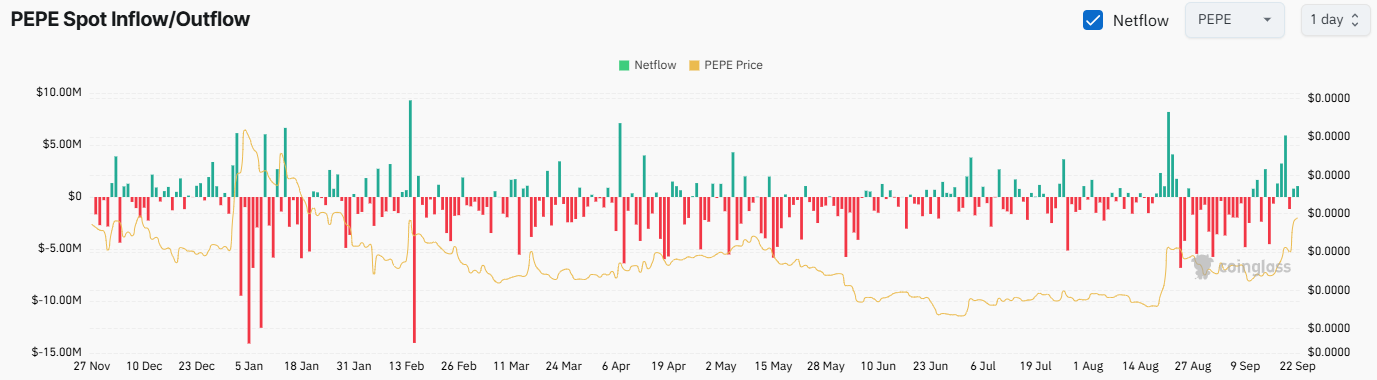Click the $-5.00M y-axis label
The height and width of the screenshot is (380, 1377).
click(60, 248)
